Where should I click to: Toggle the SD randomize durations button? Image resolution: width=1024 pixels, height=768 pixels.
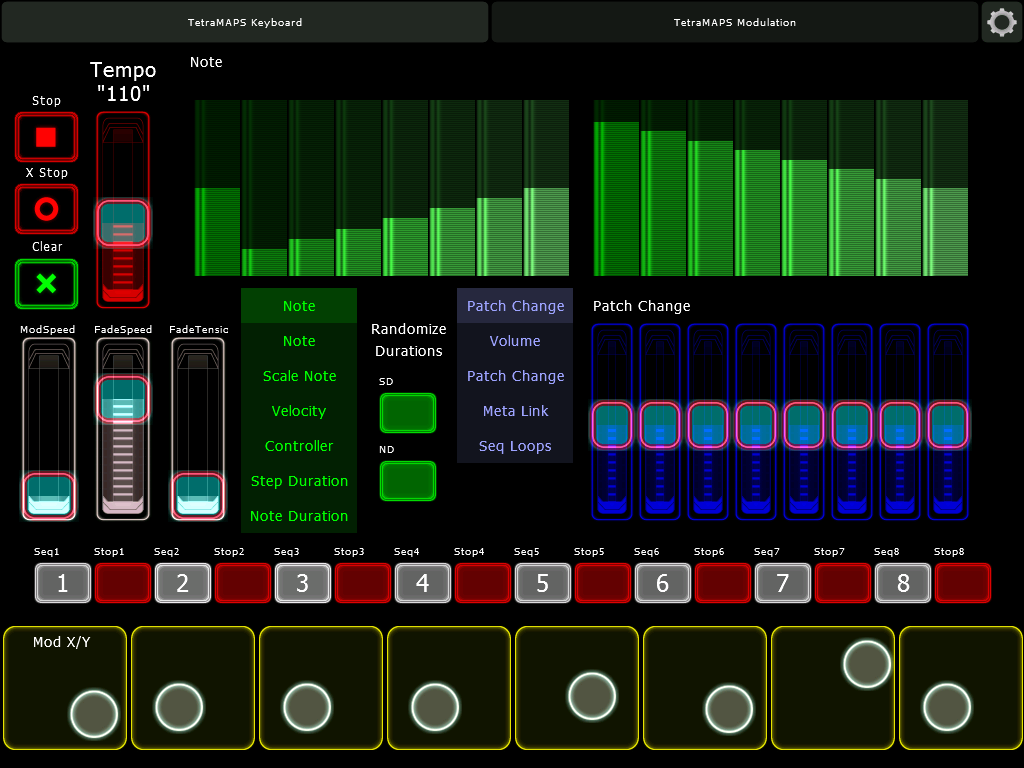(408, 413)
